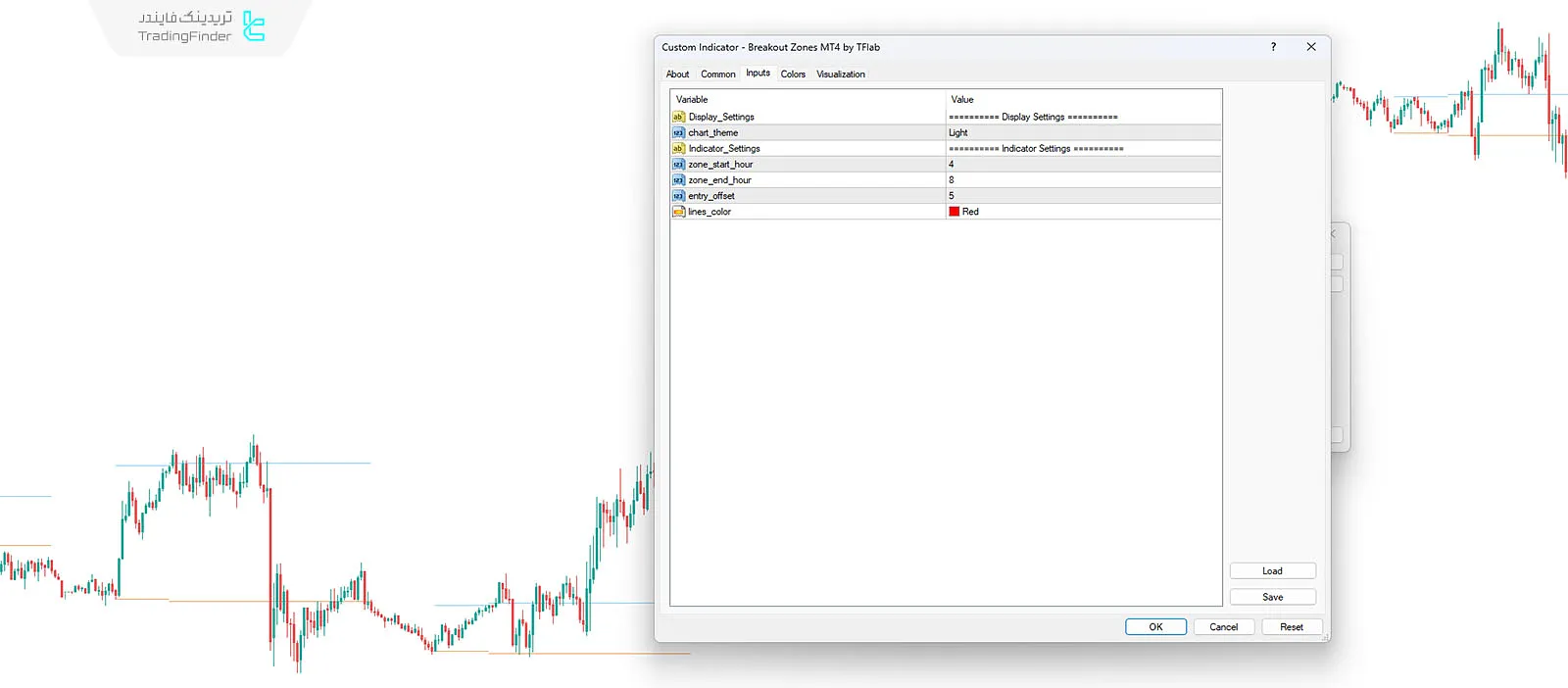Click the TradingFinder logo

[254, 26]
